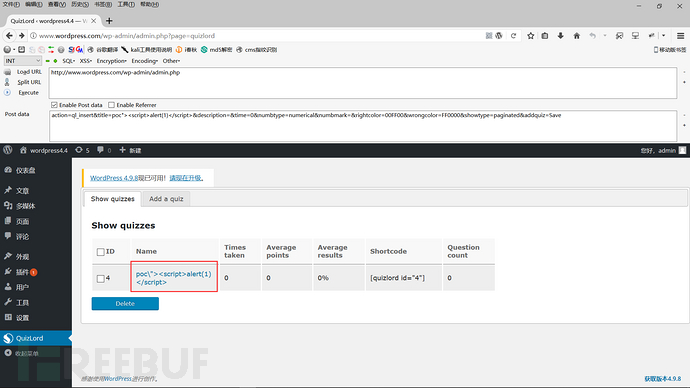Open a new tab with the plus icon

tap(109, 21)
